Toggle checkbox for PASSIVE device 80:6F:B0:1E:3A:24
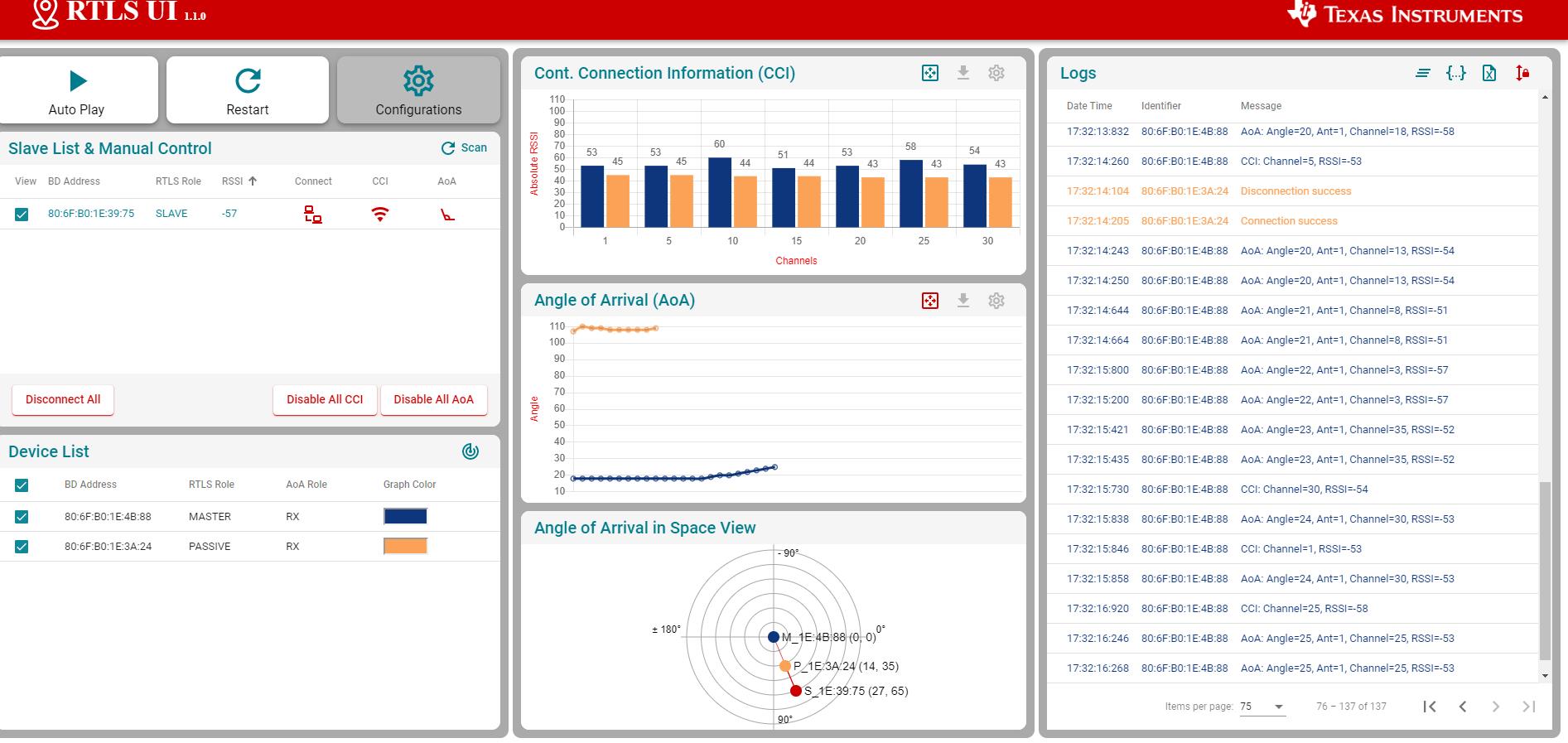This screenshot has width=1568, height=743. (x=22, y=547)
